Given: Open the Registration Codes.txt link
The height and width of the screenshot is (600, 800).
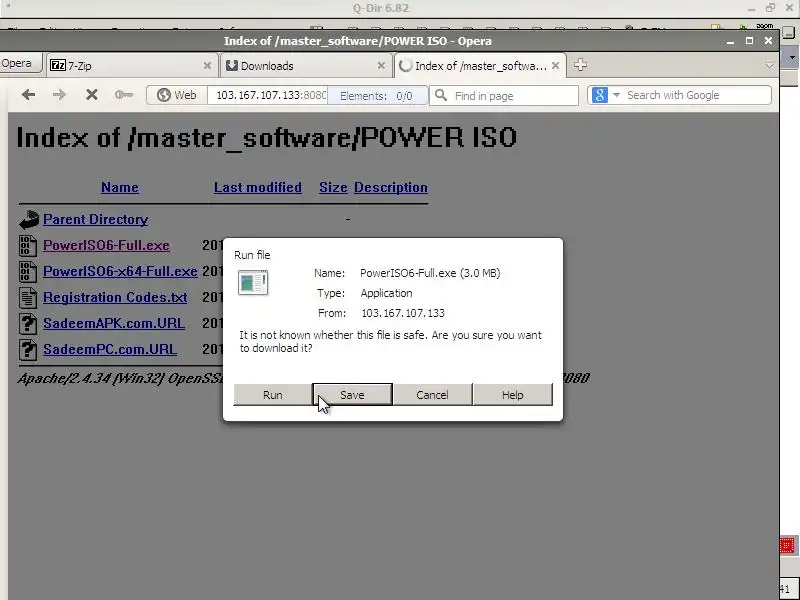Looking at the screenshot, I should pyautogui.click(x=115, y=297).
